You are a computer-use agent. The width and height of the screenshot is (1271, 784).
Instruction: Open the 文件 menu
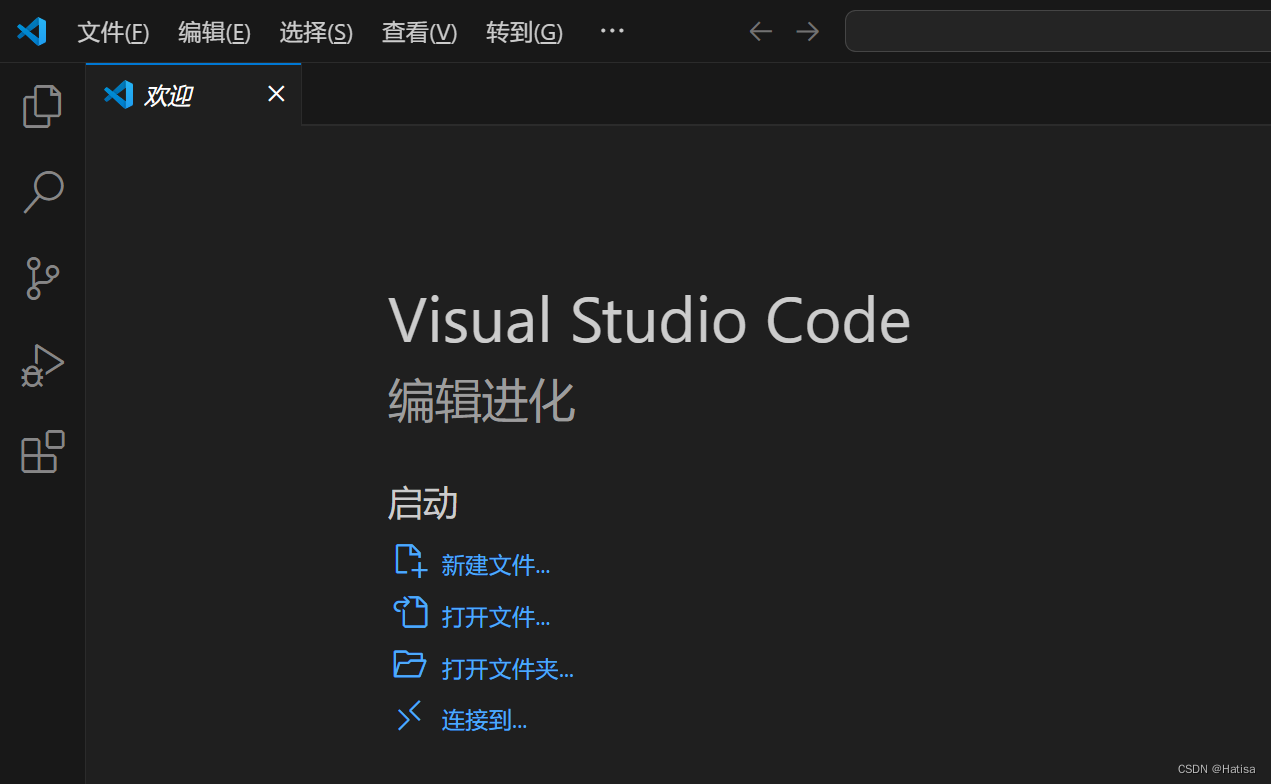pyautogui.click(x=112, y=32)
